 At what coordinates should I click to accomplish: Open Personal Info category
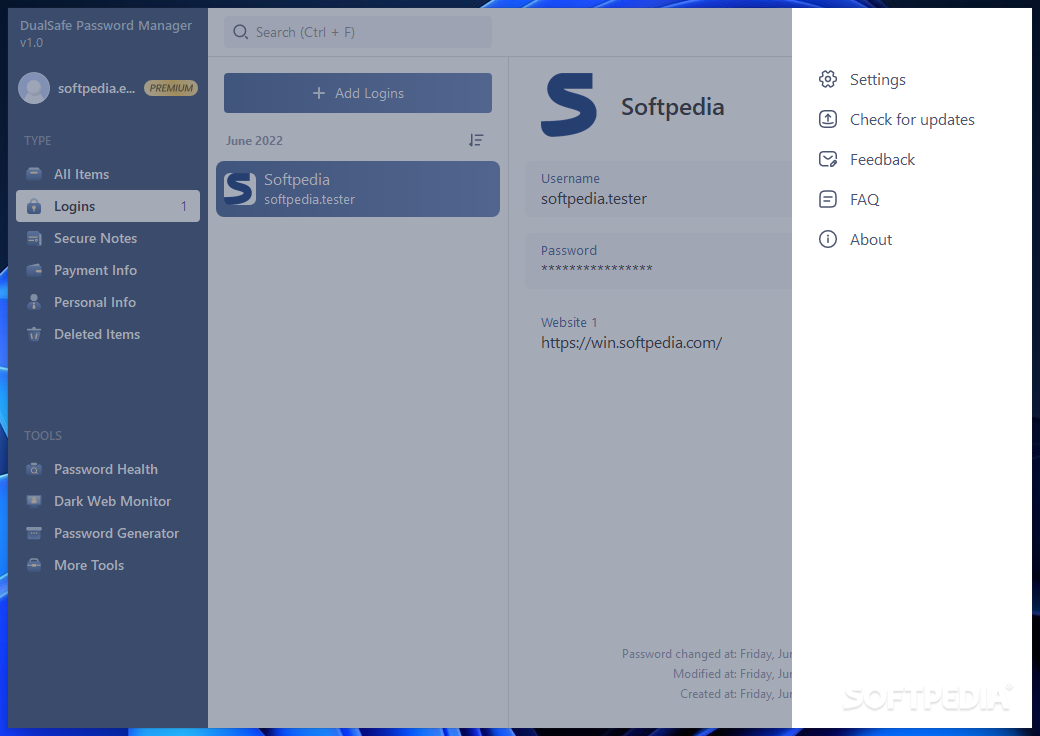[107, 302]
